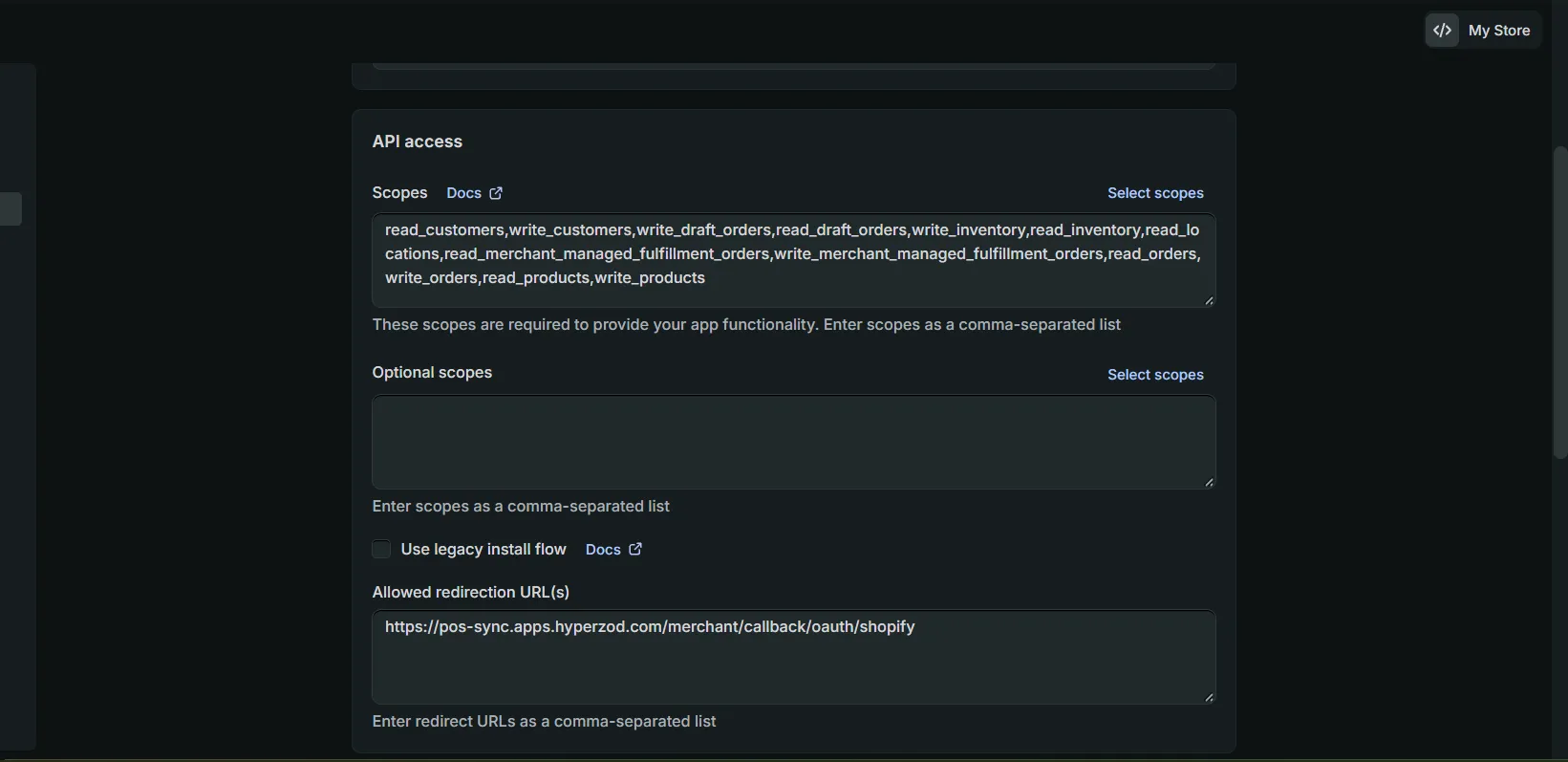Focus the Allowed redirection URL(s) text area
The height and width of the screenshot is (762, 1568).
(x=794, y=657)
